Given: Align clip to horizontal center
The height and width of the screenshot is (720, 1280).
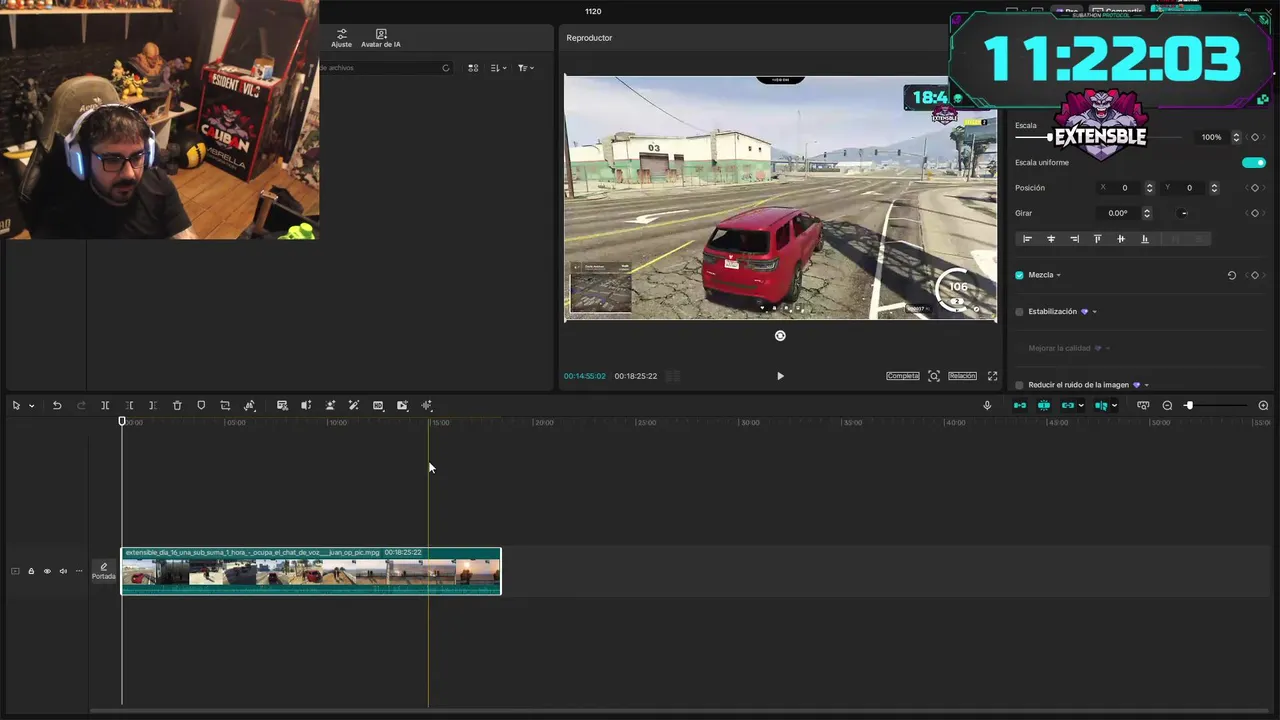Looking at the screenshot, I should [x=1051, y=239].
